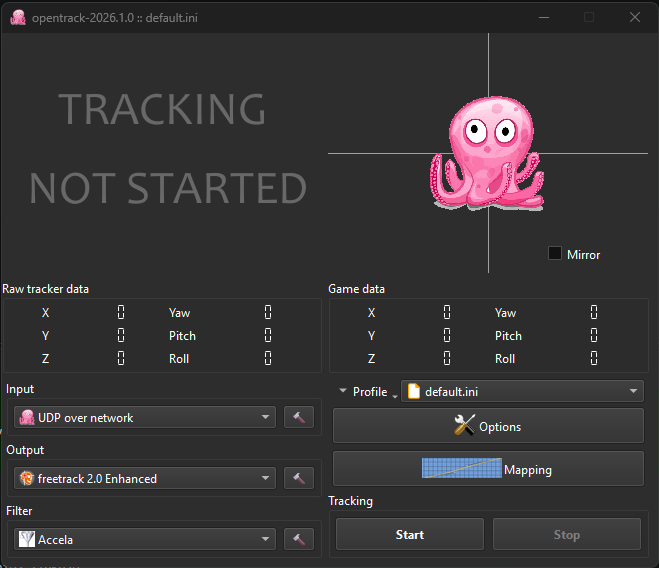The width and height of the screenshot is (659, 568).
Task: Click 'Raw tracker data' heading
Action: point(45,289)
